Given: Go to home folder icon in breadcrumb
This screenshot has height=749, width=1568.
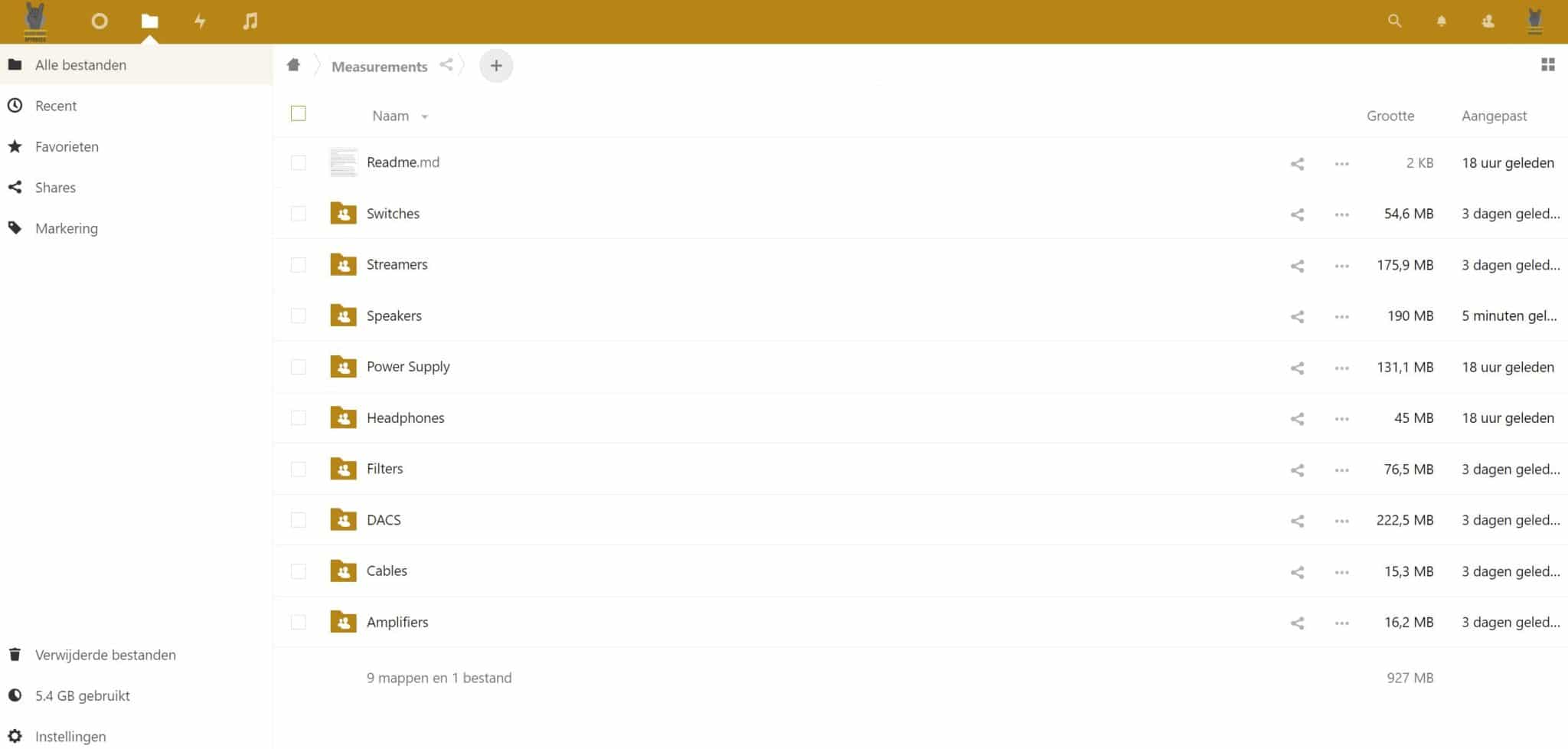Looking at the screenshot, I should click(293, 65).
